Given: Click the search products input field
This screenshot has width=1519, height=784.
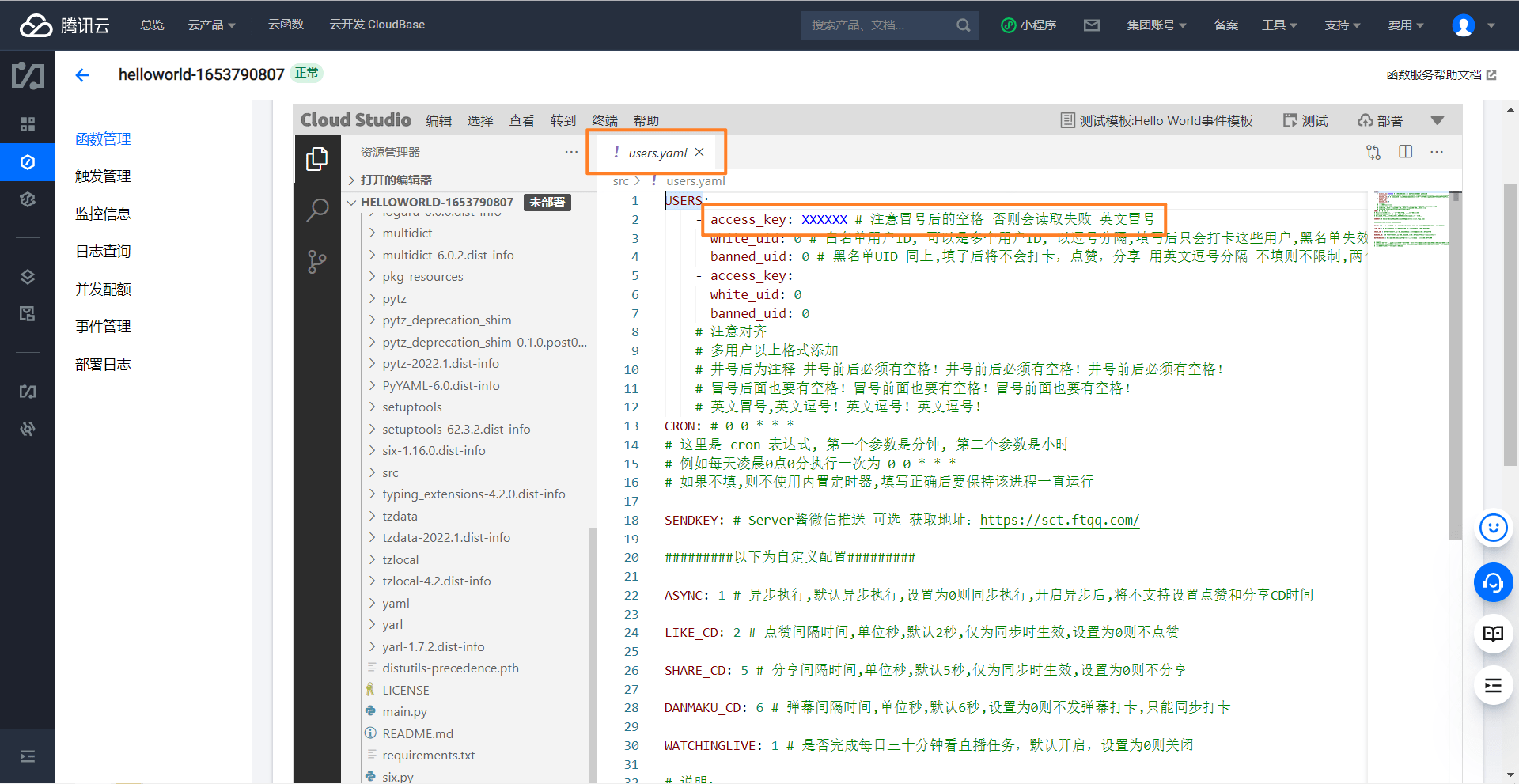Looking at the screenshot, I should (878, 25).
